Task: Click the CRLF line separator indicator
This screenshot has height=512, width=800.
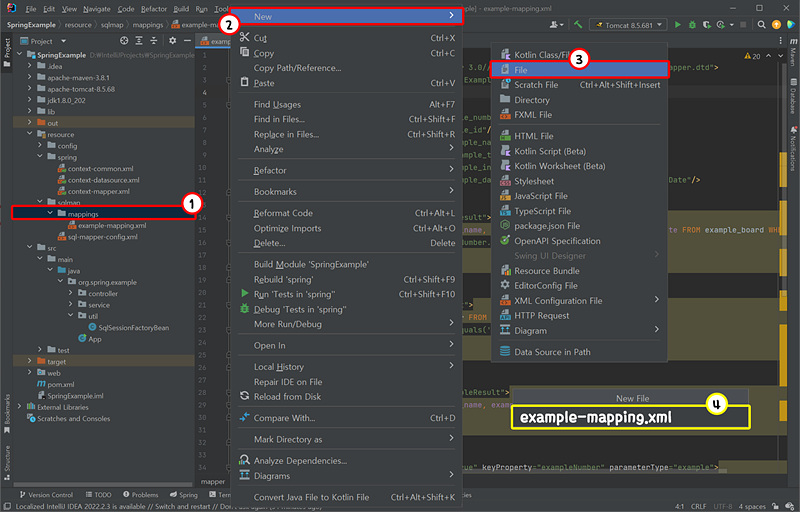Action: point(698,506)
